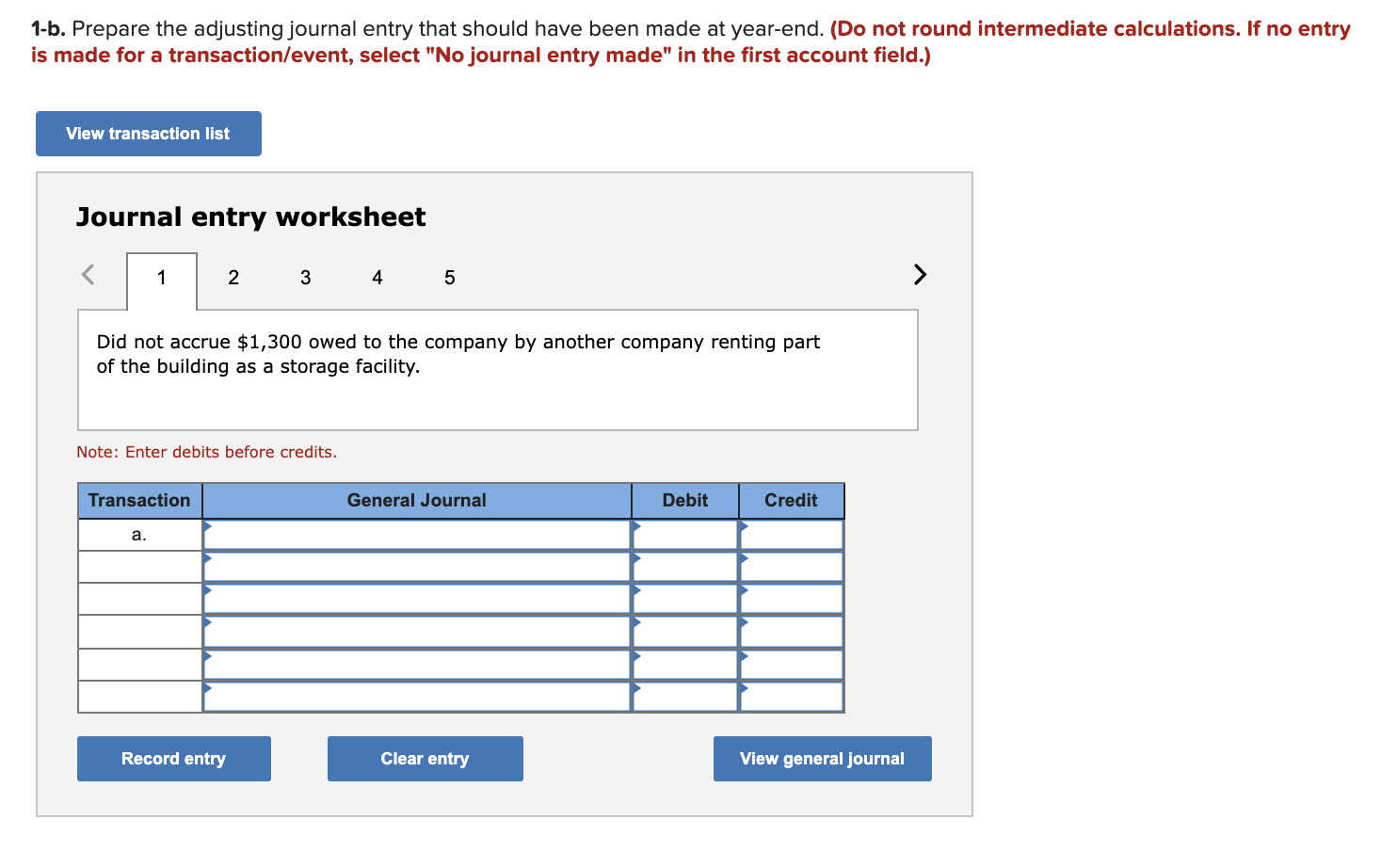Switch to worksheet tab 5
1397x868 pixels.
click(x=450, y=278)
